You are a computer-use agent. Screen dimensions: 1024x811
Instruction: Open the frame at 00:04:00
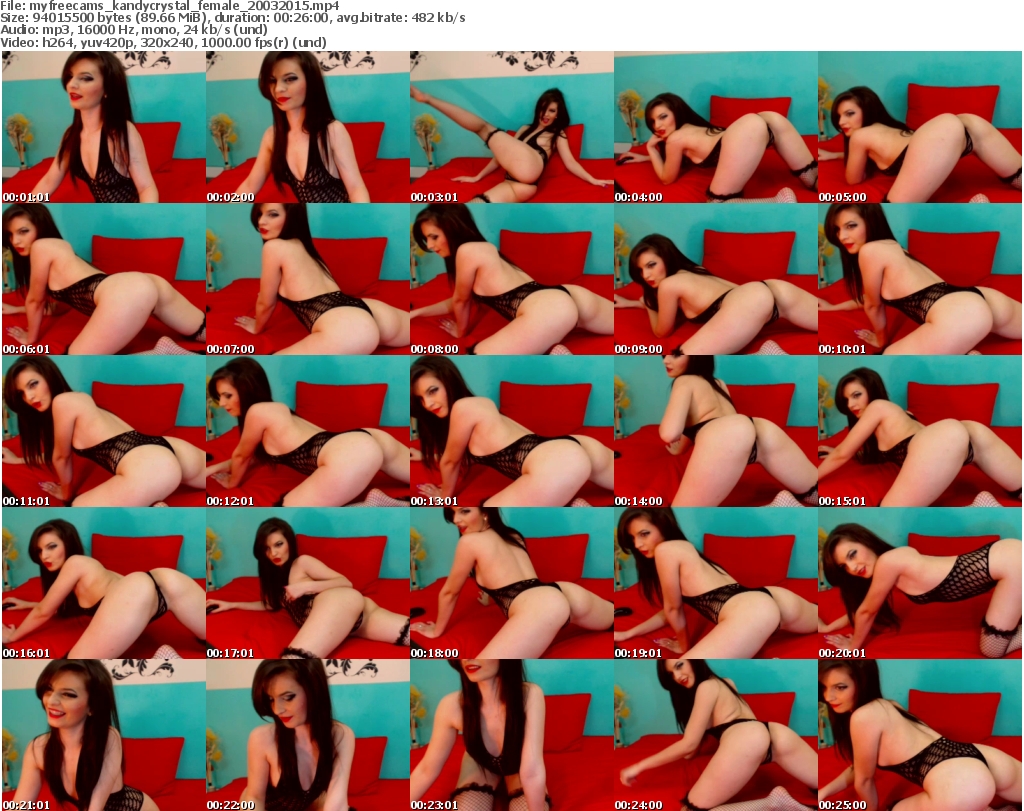click(x=716, y=127)
